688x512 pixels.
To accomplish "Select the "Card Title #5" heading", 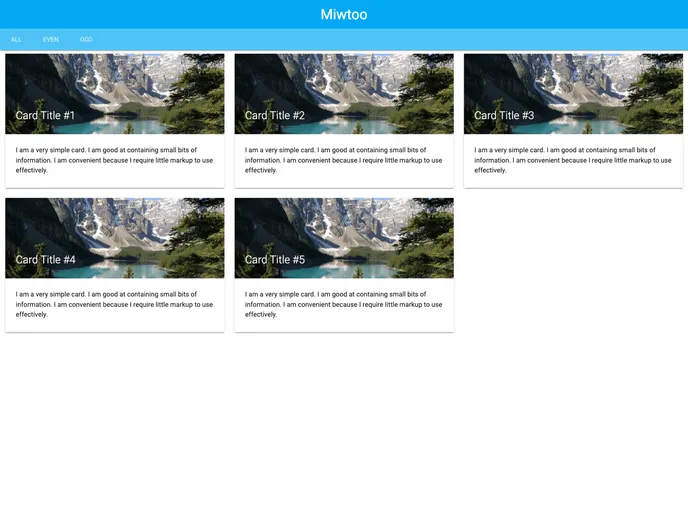I will 275,259.
